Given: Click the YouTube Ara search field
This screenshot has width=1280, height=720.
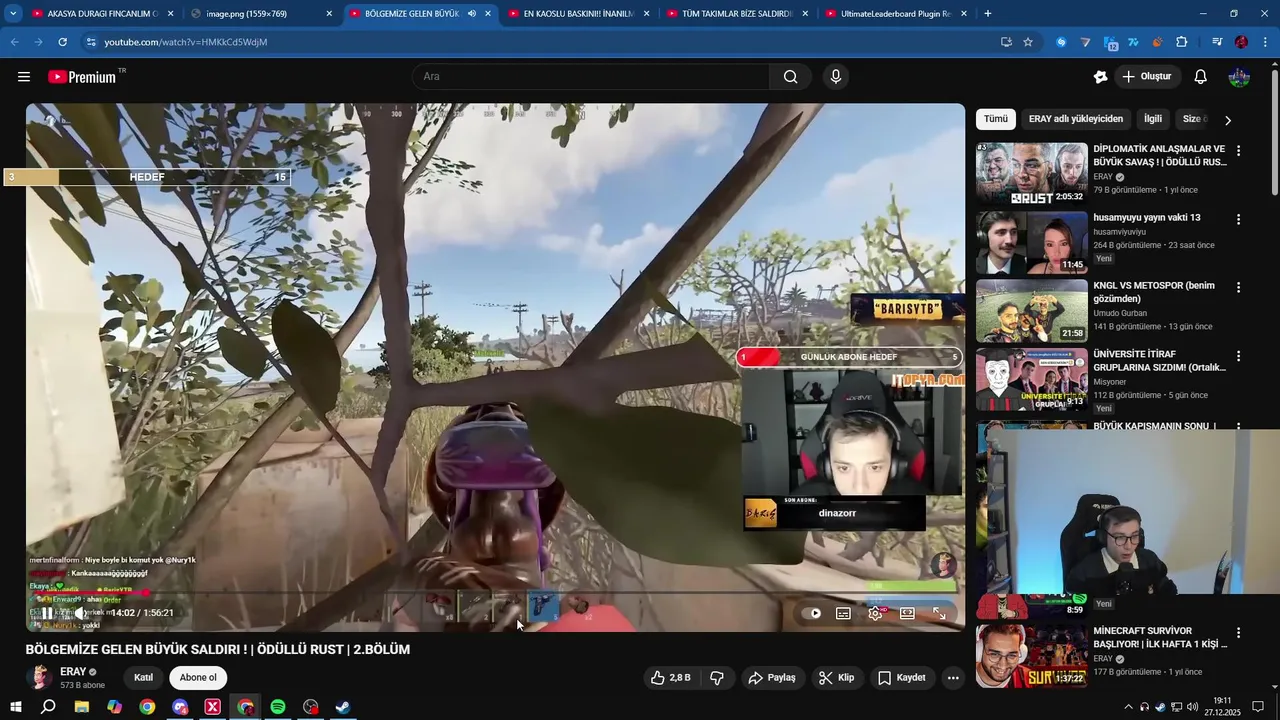Looking at the screenshot, I should [590, 77].
